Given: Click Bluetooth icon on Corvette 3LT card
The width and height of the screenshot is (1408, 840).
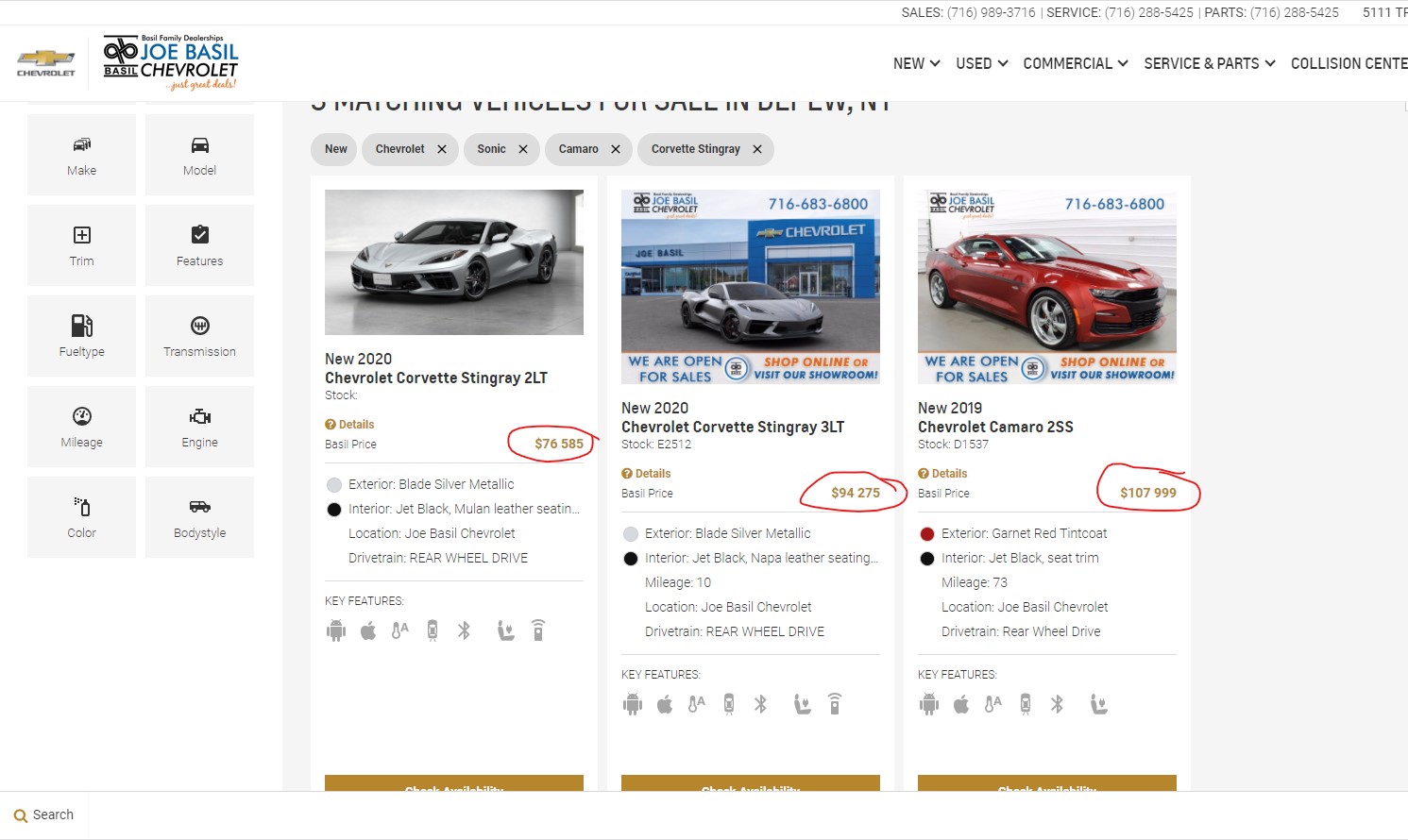Looking at the screenshot, I should [760, 704].
